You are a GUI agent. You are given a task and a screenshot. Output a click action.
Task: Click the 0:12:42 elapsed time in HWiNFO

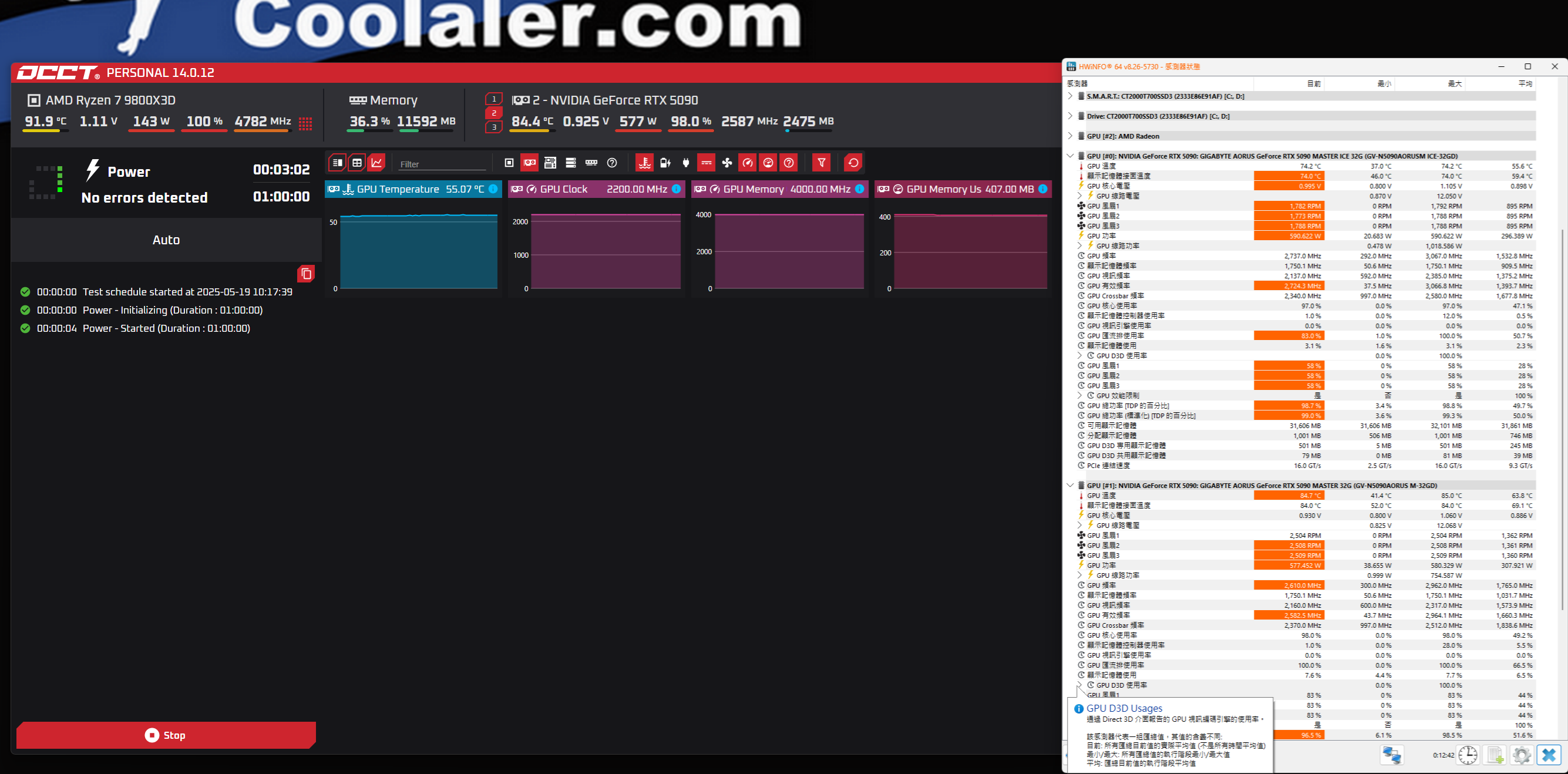coord(1443,755)
